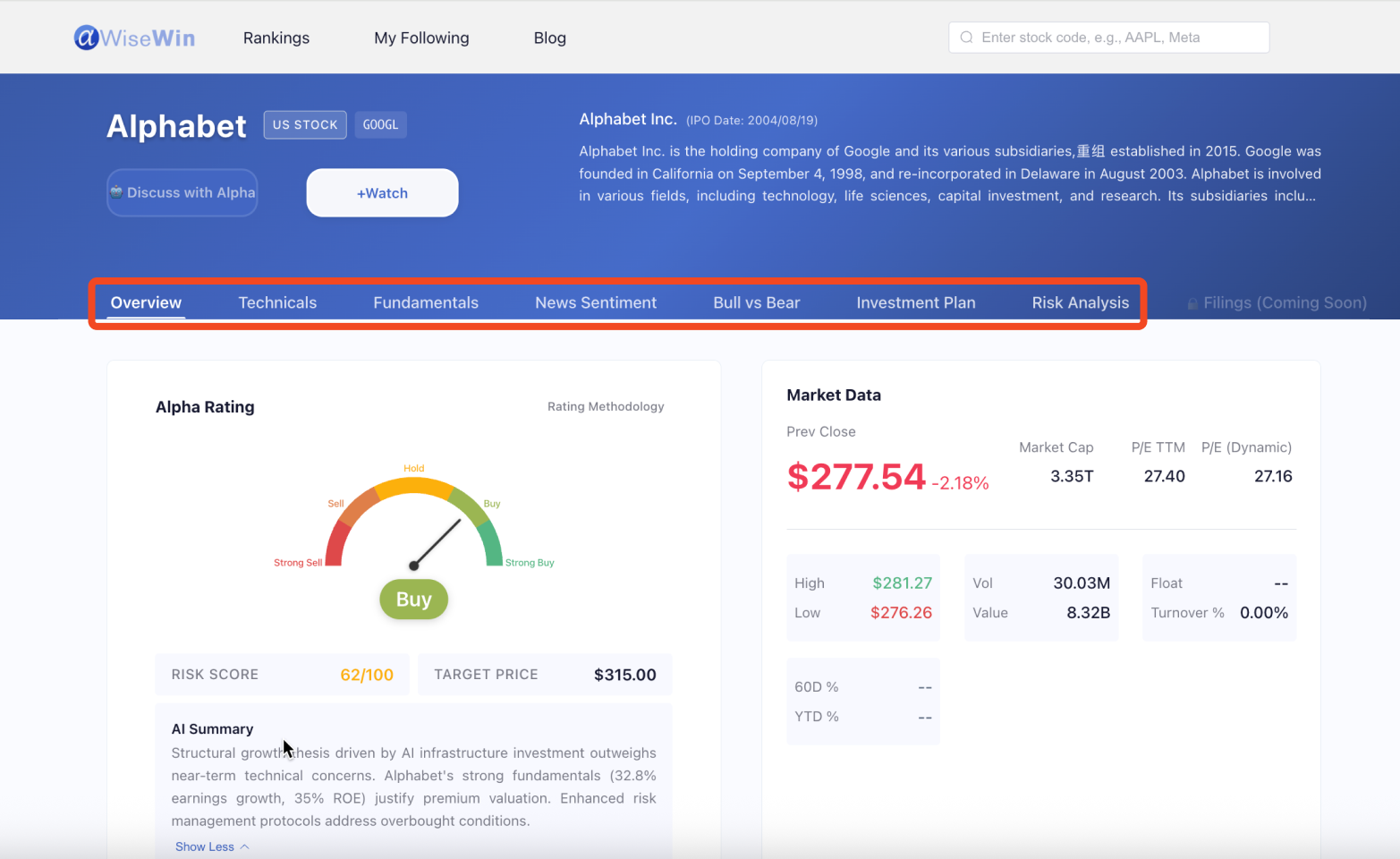The width and height of the screenshot is (1400, 859).
Task: Toggle watch status with the +Watch button
Action: [382, 192]
